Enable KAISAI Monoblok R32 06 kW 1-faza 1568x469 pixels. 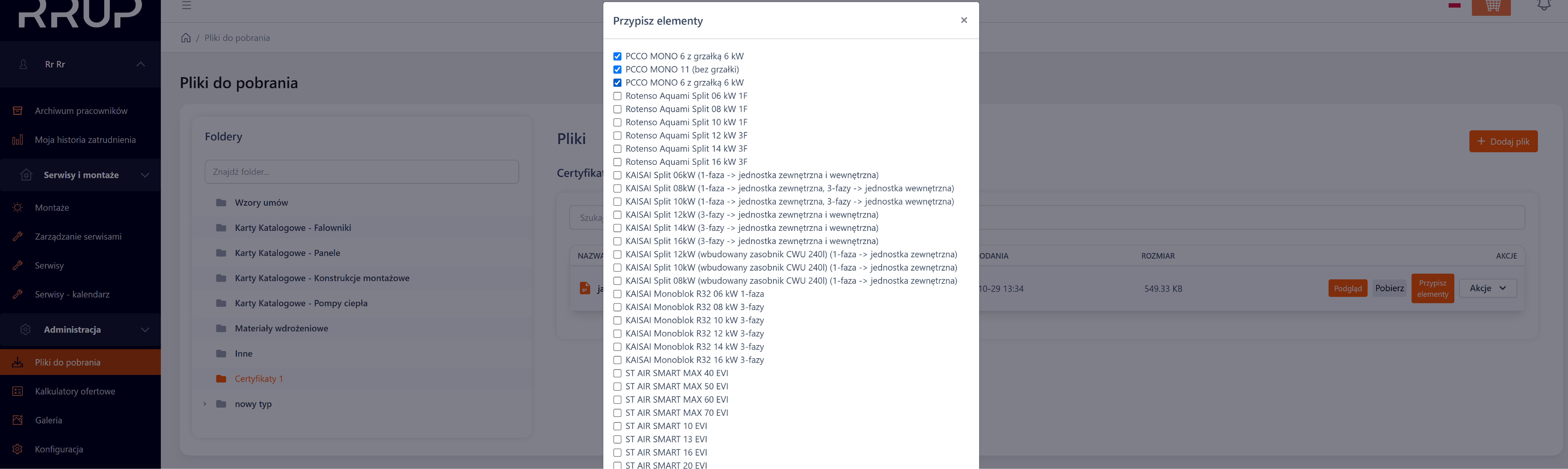pos(617,294)
